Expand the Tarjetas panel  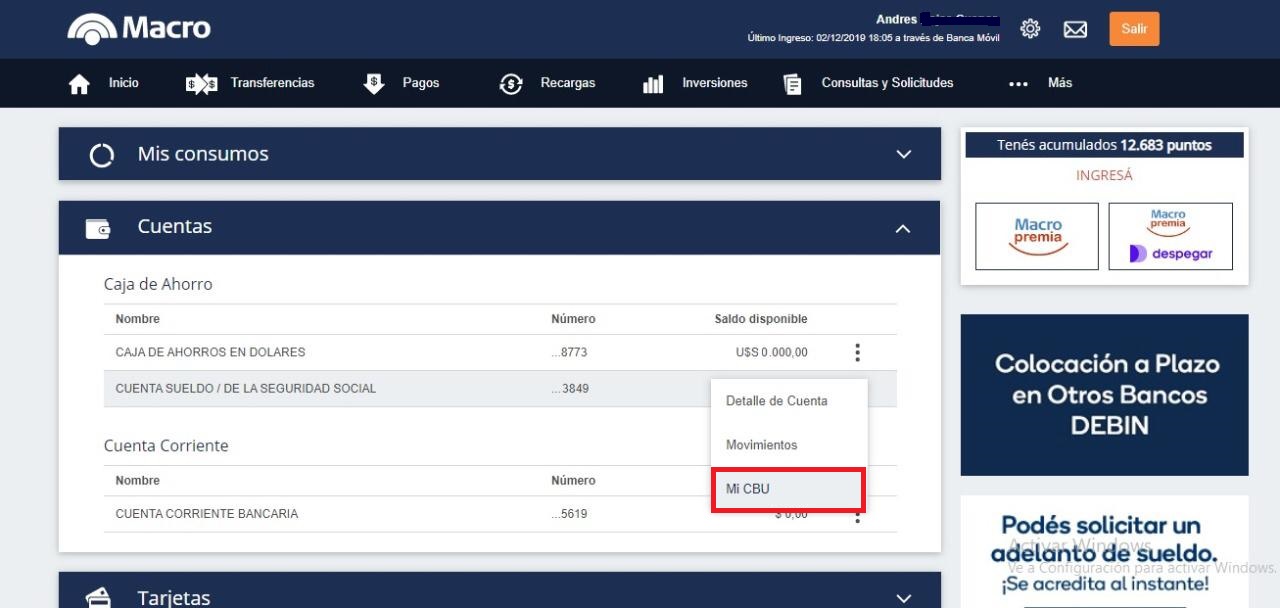pos(903,596)
